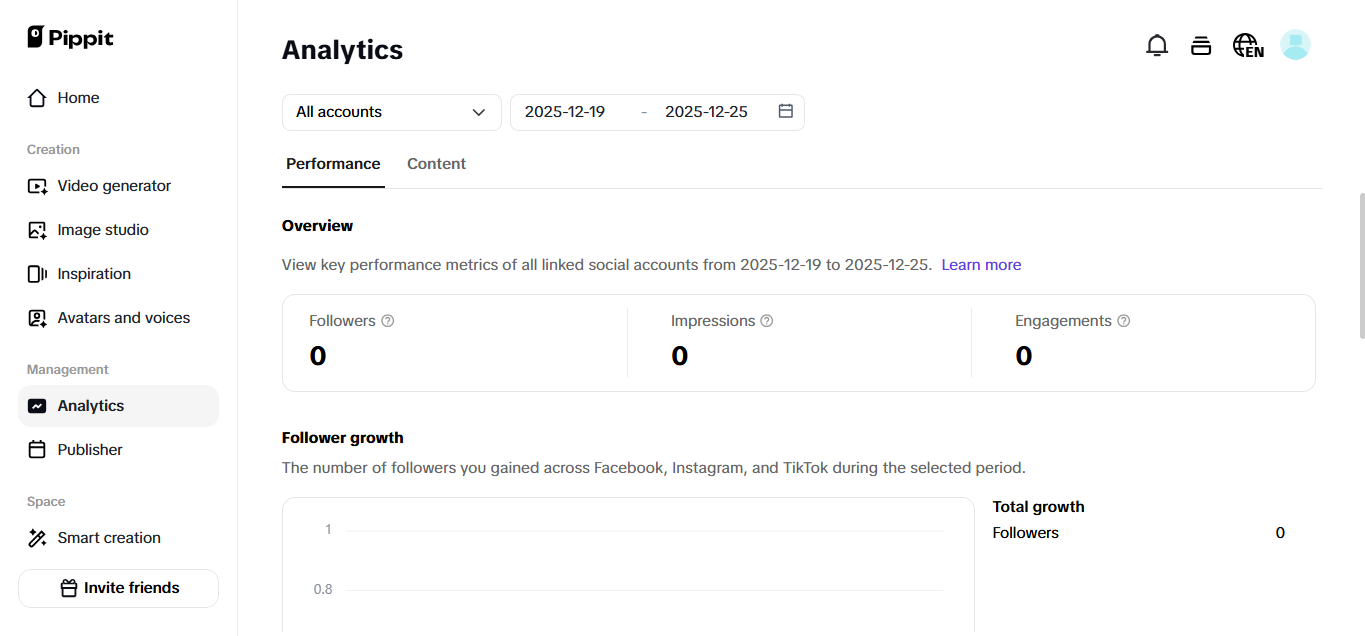Open the profile avatar menu

tap(1295, 45)
